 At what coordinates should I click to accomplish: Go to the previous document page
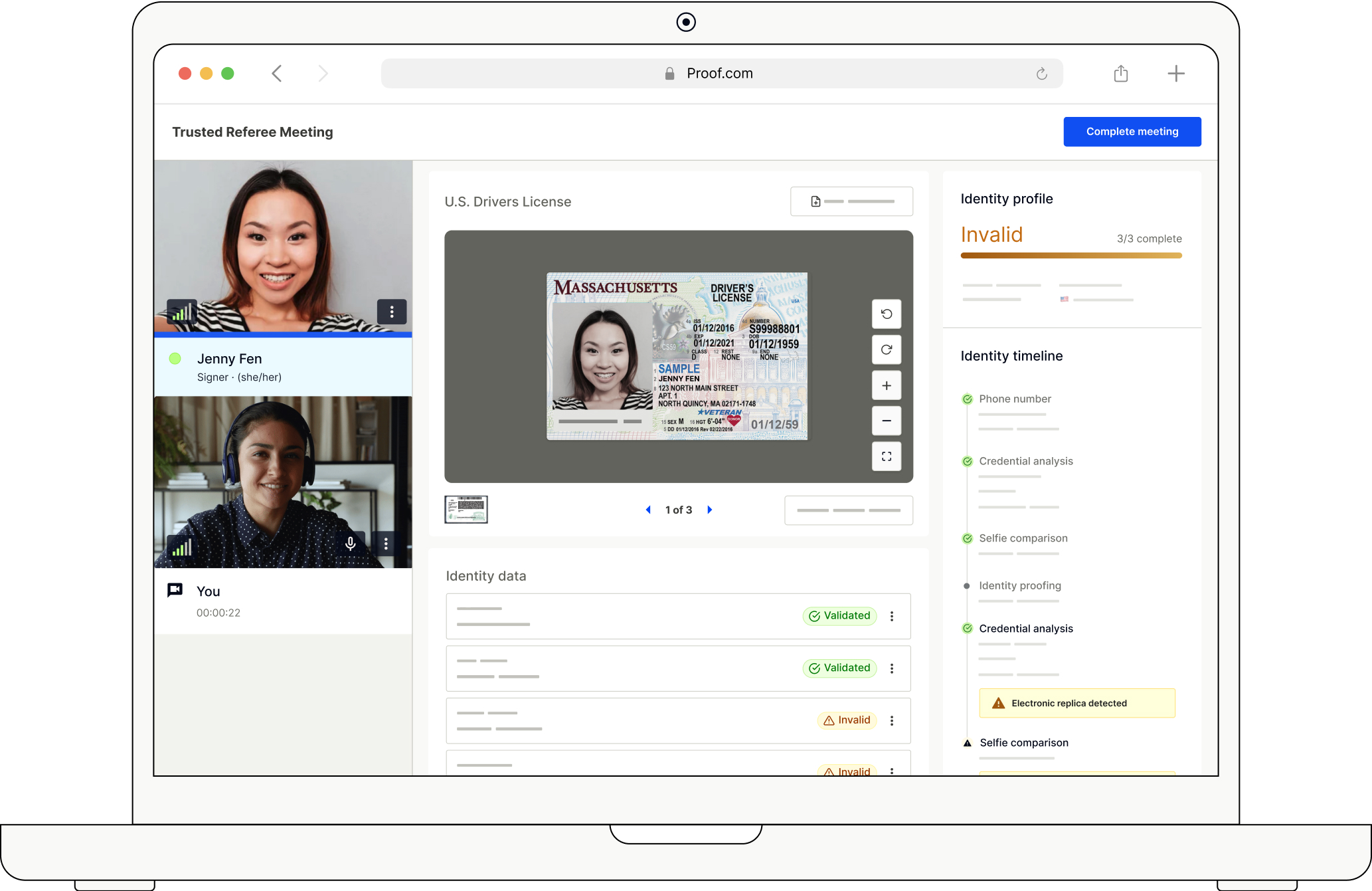pos(648,510)
